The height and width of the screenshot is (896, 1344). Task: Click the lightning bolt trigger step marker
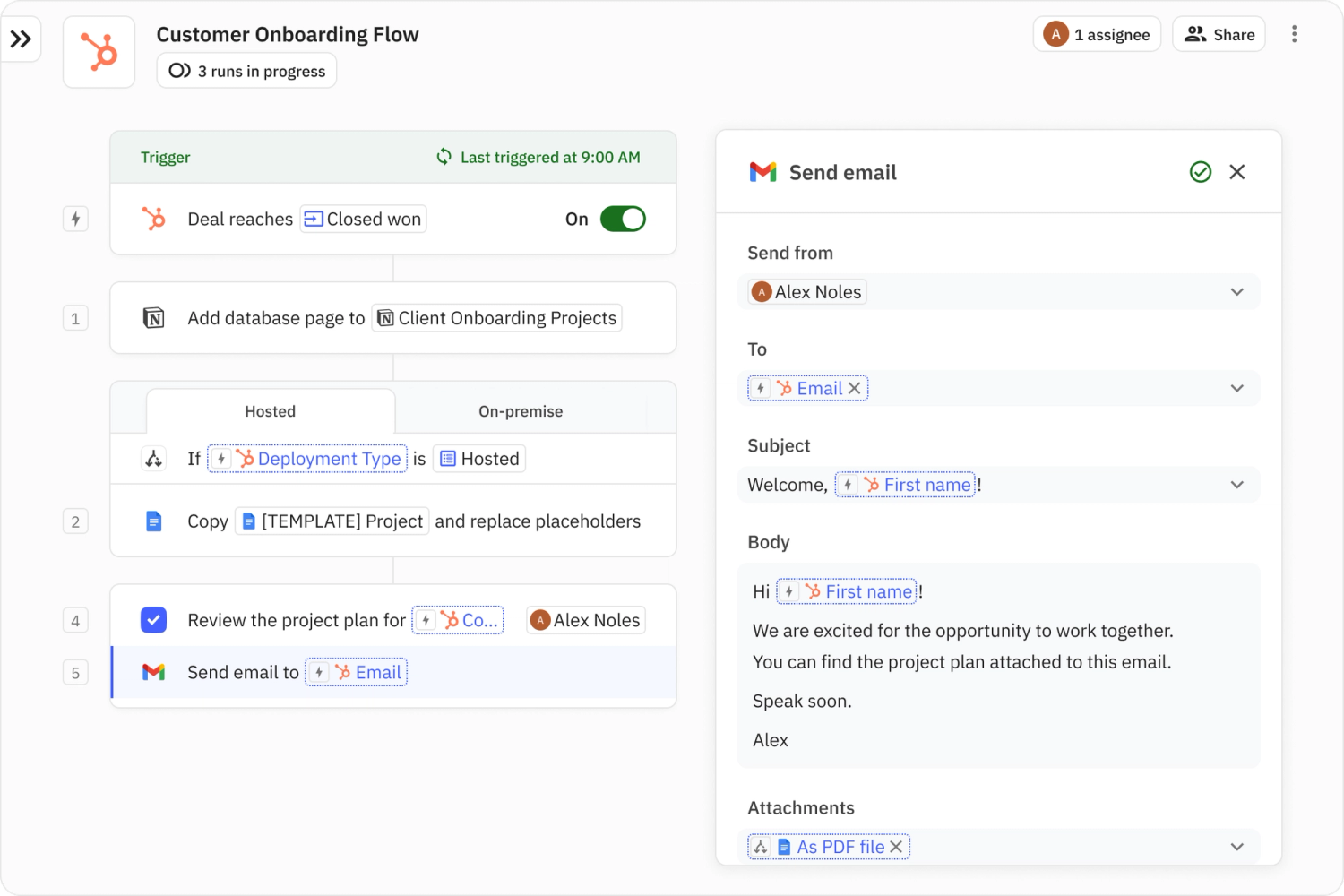click(x=75, y=219)
